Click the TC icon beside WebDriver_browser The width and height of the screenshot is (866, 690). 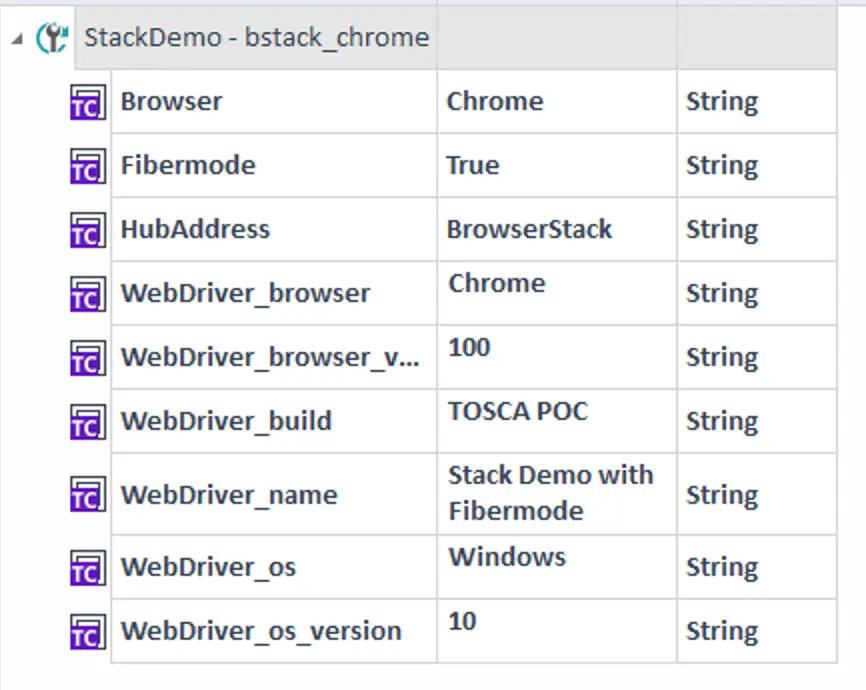(x=87, y=294)
